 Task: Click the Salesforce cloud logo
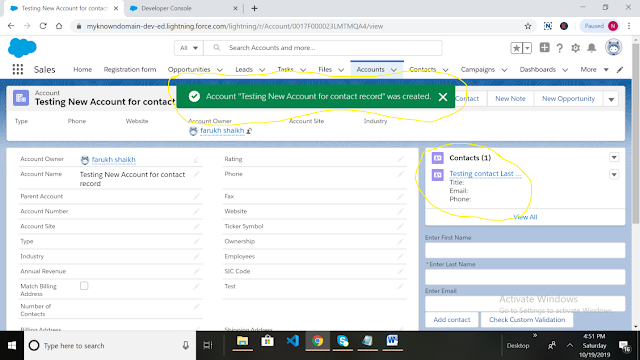pyautogui.click(x=22, y=48)
